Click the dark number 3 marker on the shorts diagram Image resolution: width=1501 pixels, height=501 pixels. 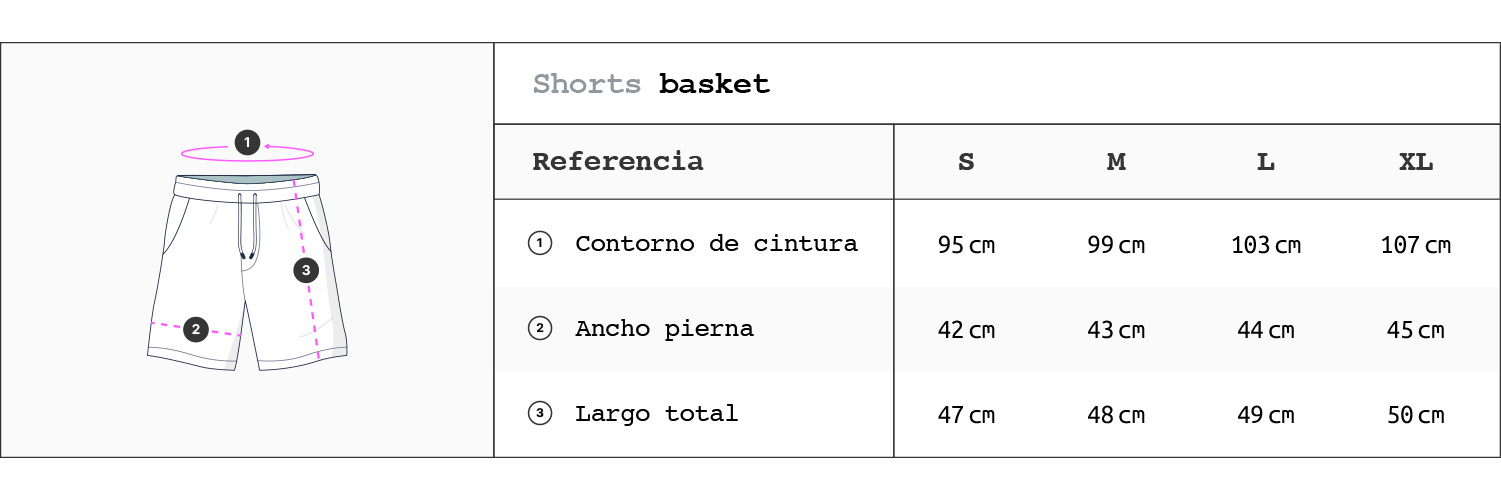(306, 269)
